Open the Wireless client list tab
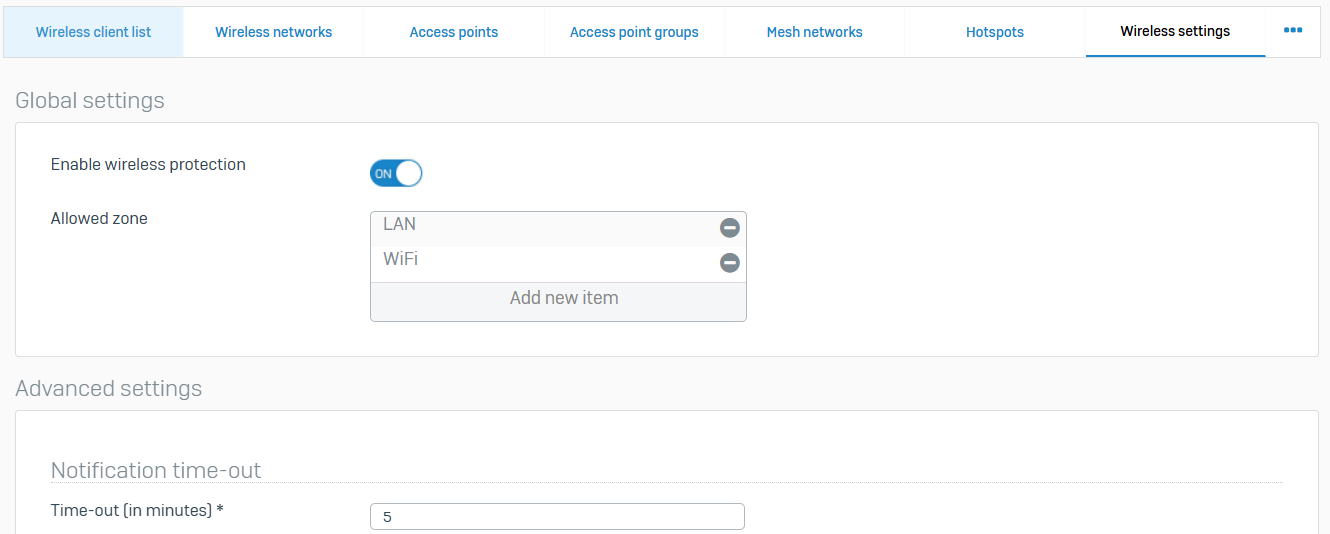 (93, 32)
